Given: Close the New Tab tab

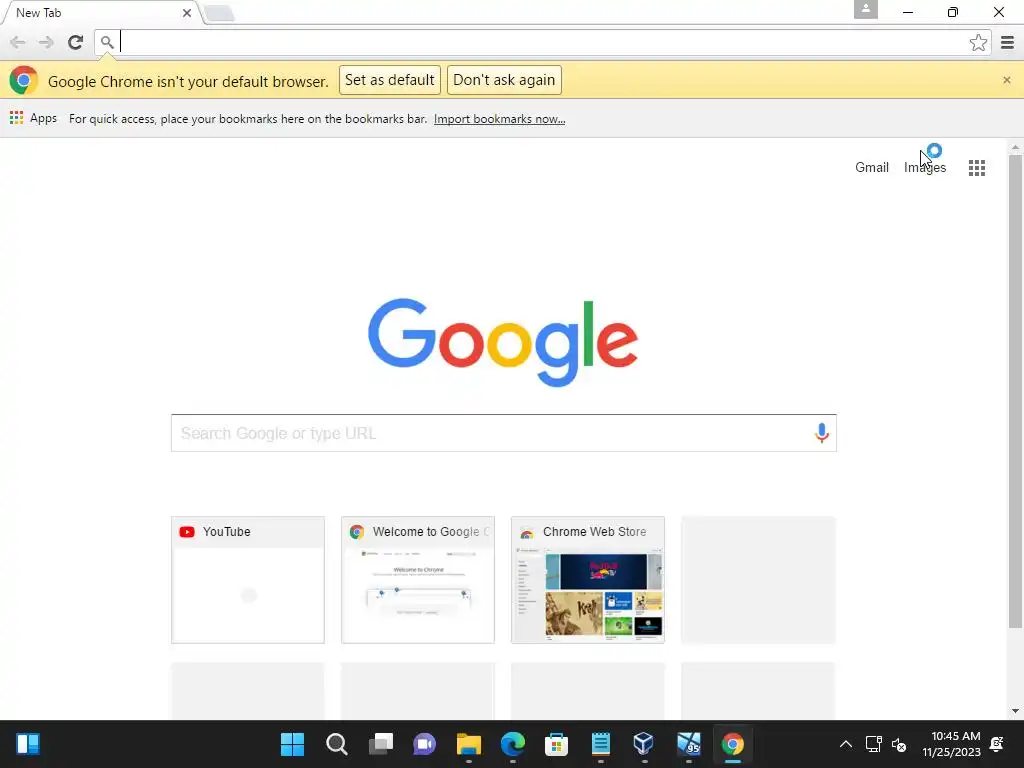Looking at the screenshot, I should pyautogui.click(x=187, y=12).
